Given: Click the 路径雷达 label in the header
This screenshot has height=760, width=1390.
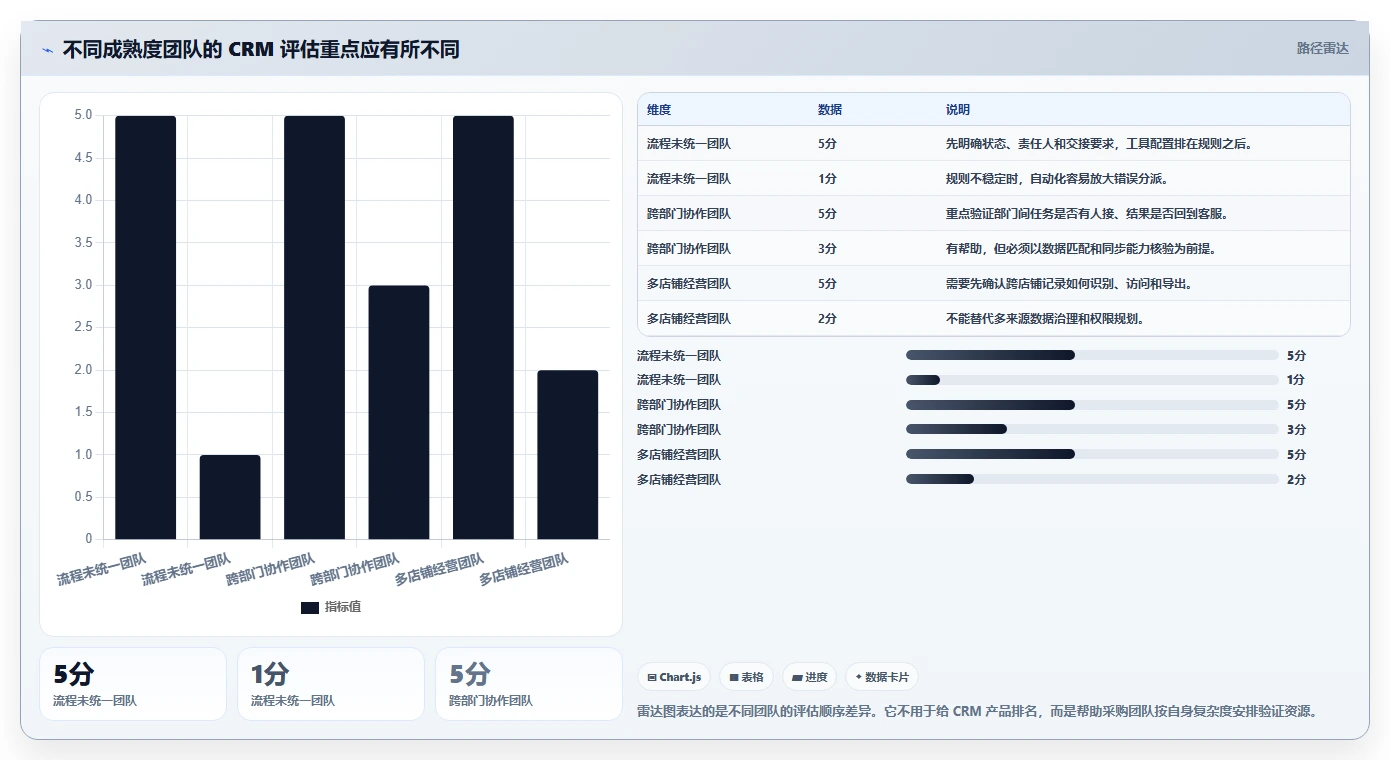Looking at the screenshot, I should 1322,48.
